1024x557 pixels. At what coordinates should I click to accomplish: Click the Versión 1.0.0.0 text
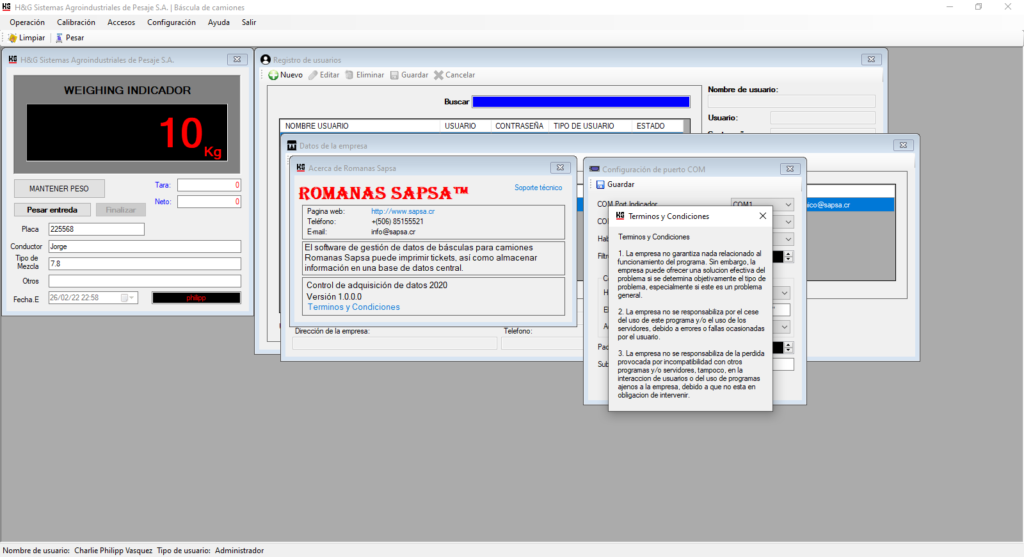tap(334, 296)
